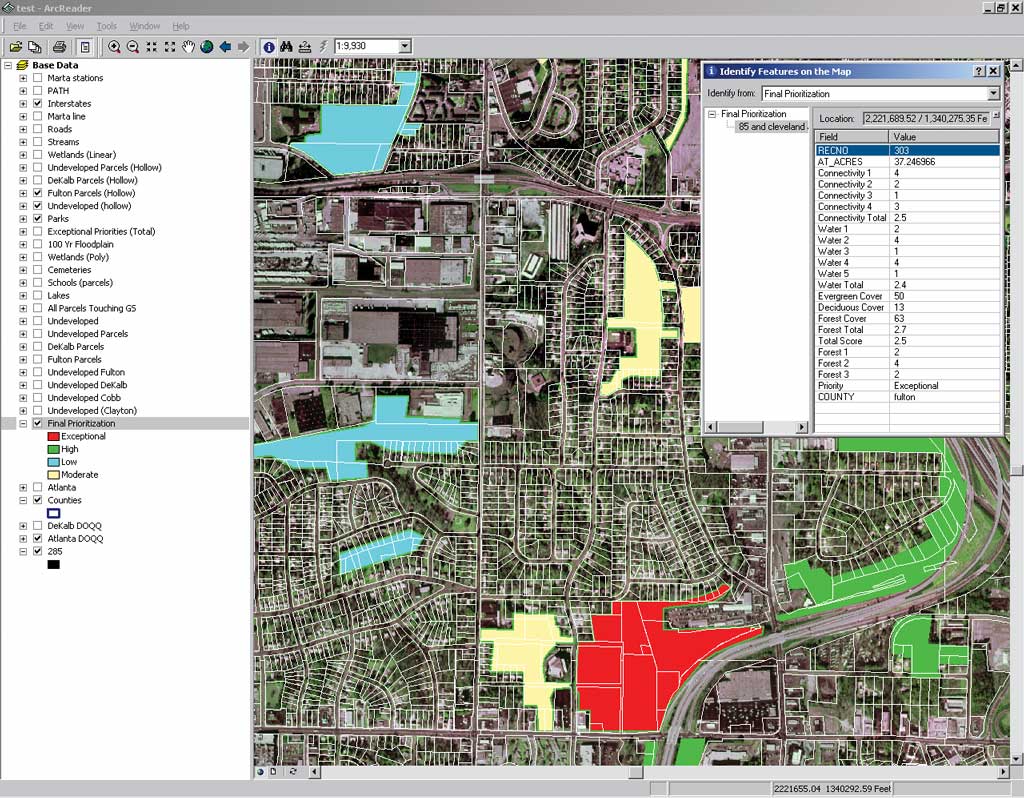Uncheck the Interstates layer checkbox

coord(37,103)
